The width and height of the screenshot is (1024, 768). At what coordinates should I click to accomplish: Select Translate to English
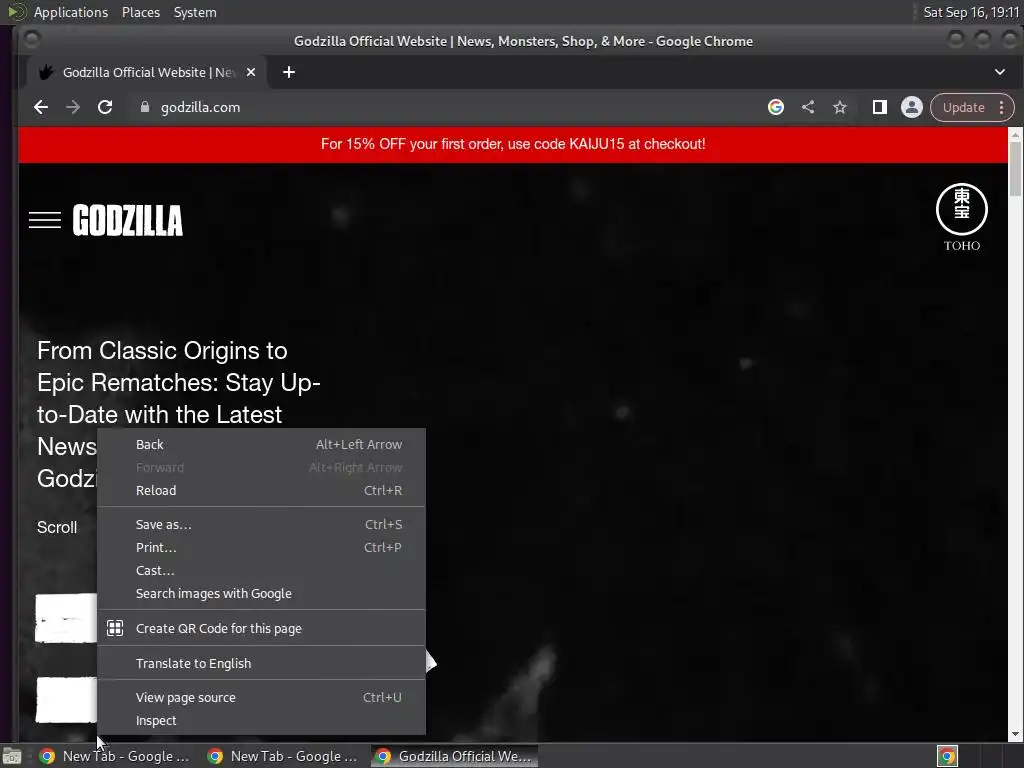[261, 663]
